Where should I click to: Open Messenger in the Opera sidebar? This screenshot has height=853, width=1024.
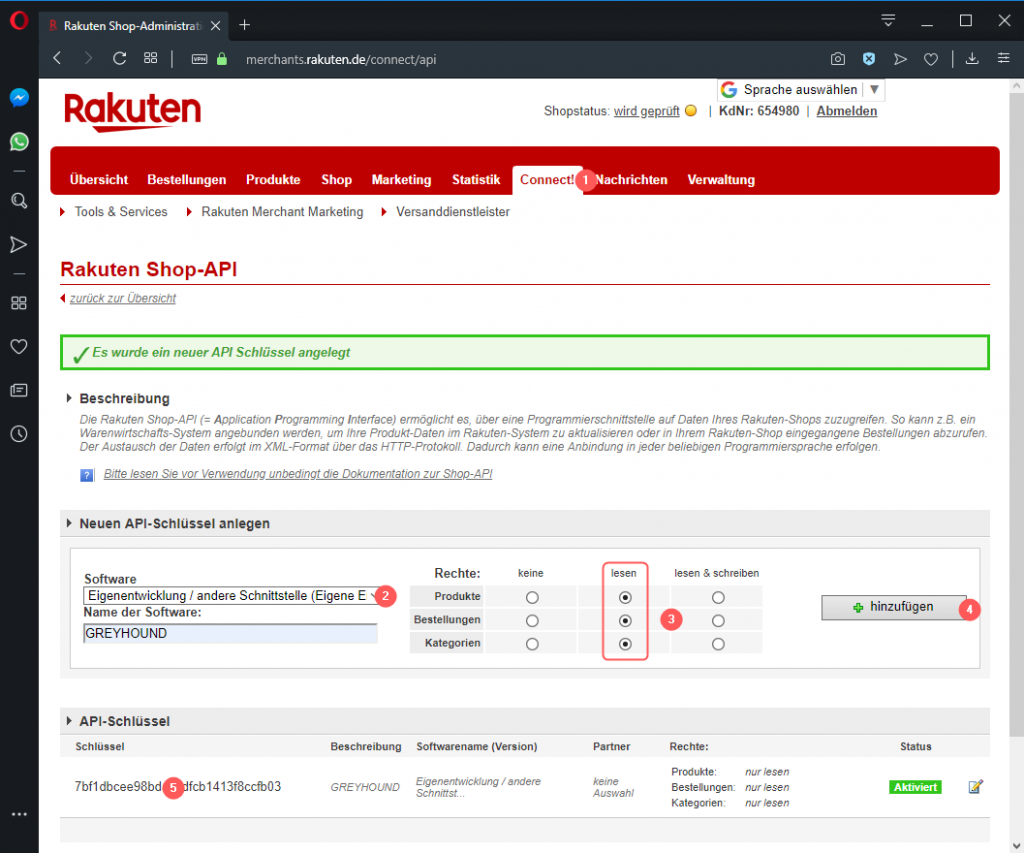[x=19, y=98]
